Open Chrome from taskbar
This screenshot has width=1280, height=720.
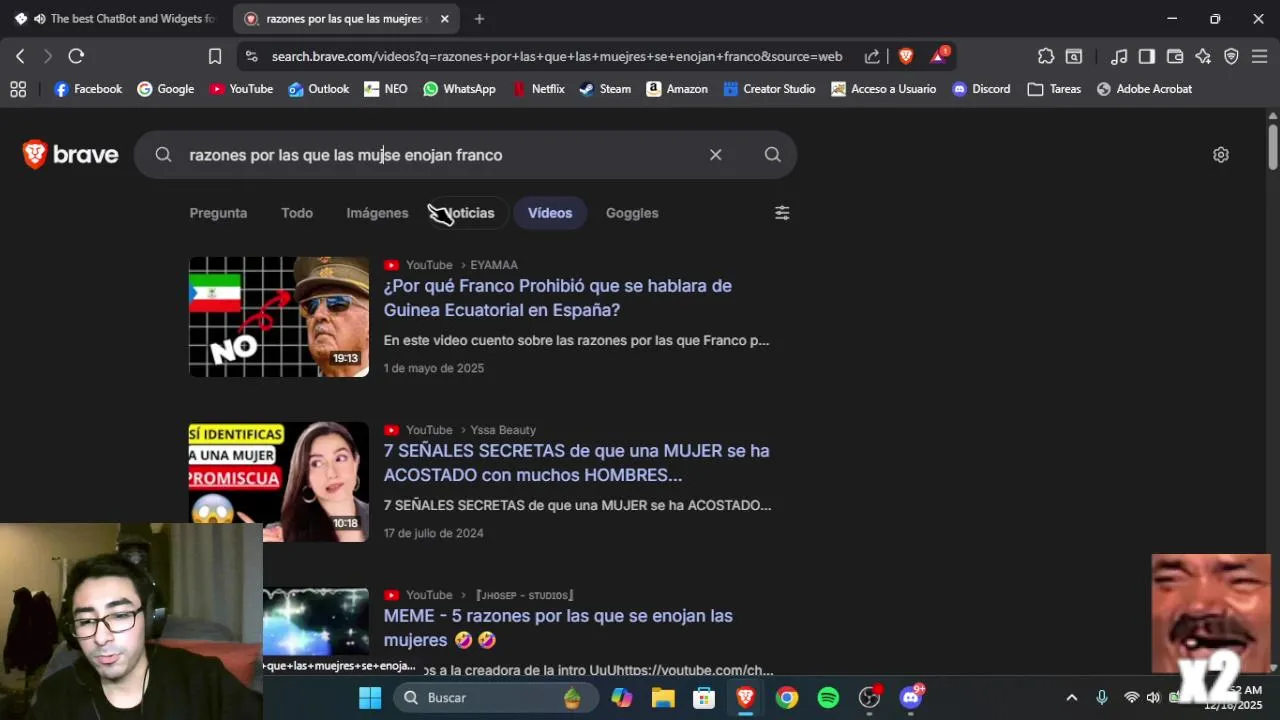(x=787, y=698)
